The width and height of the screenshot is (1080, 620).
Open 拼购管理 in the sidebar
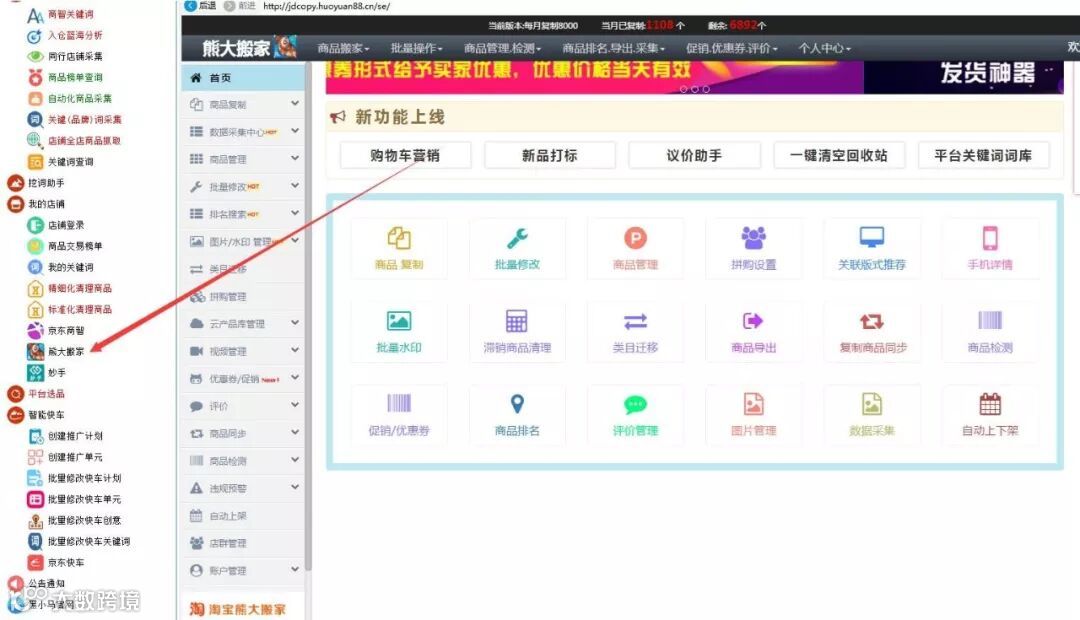pos(243,296)
